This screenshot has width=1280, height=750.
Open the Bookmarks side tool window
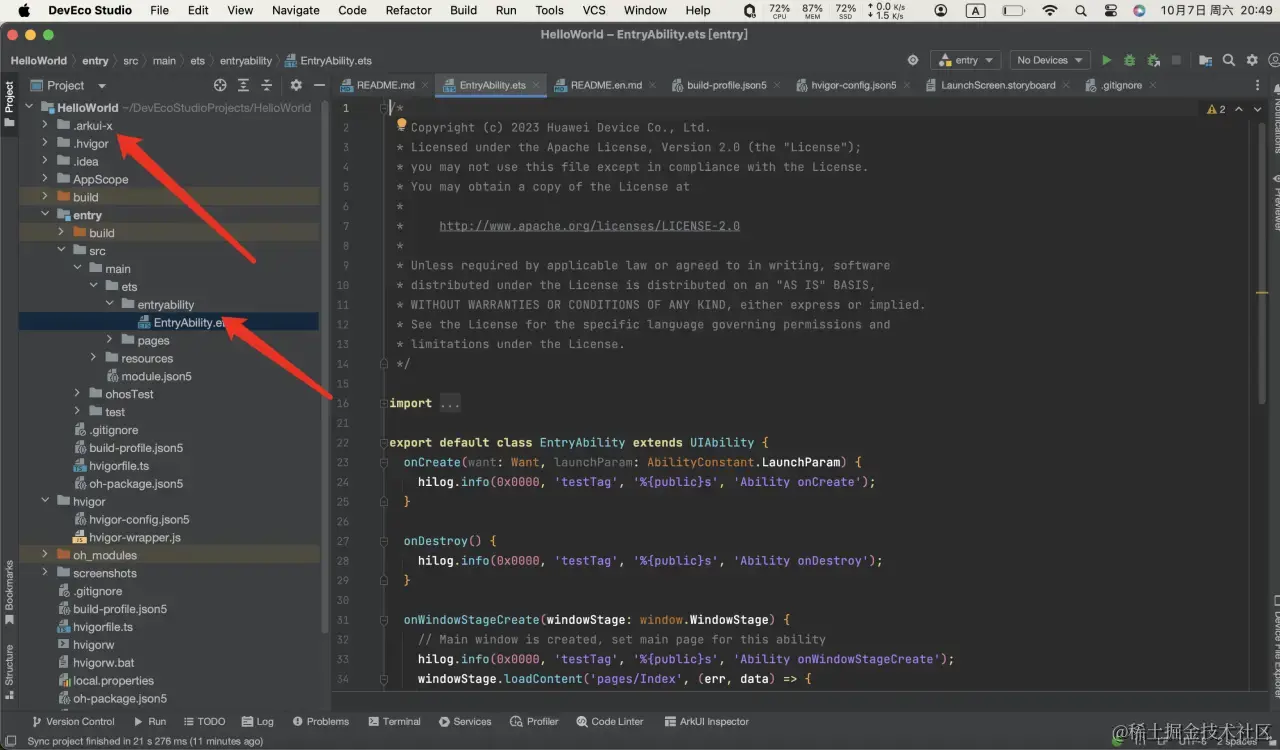coord(9,591)
